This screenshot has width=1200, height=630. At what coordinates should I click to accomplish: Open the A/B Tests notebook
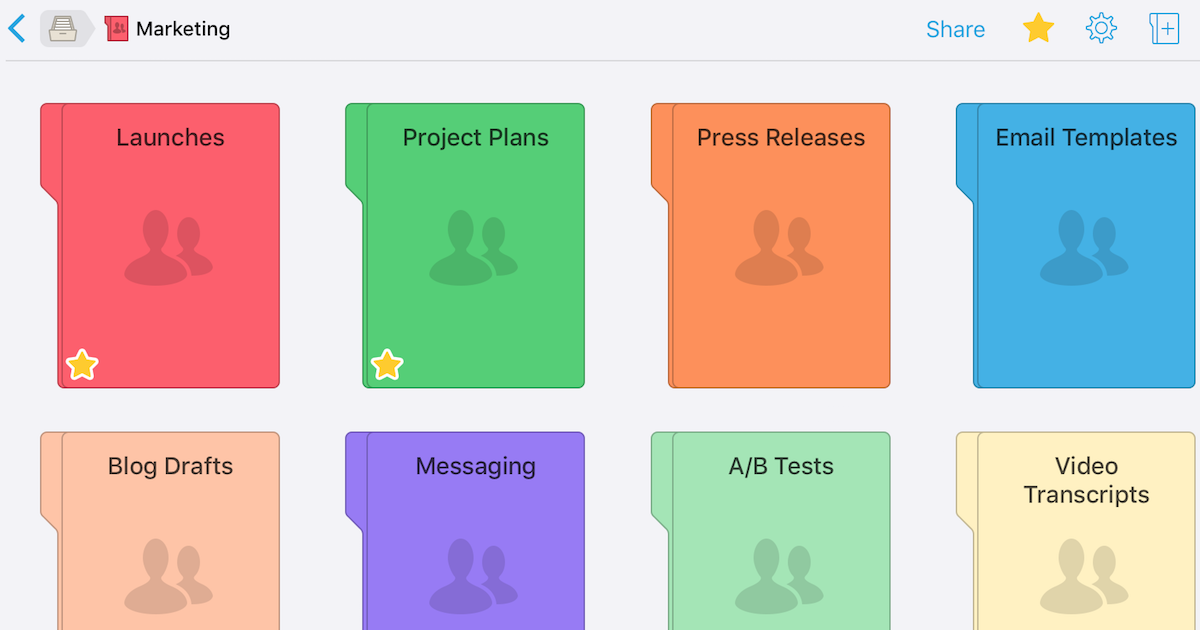point(771,531)
